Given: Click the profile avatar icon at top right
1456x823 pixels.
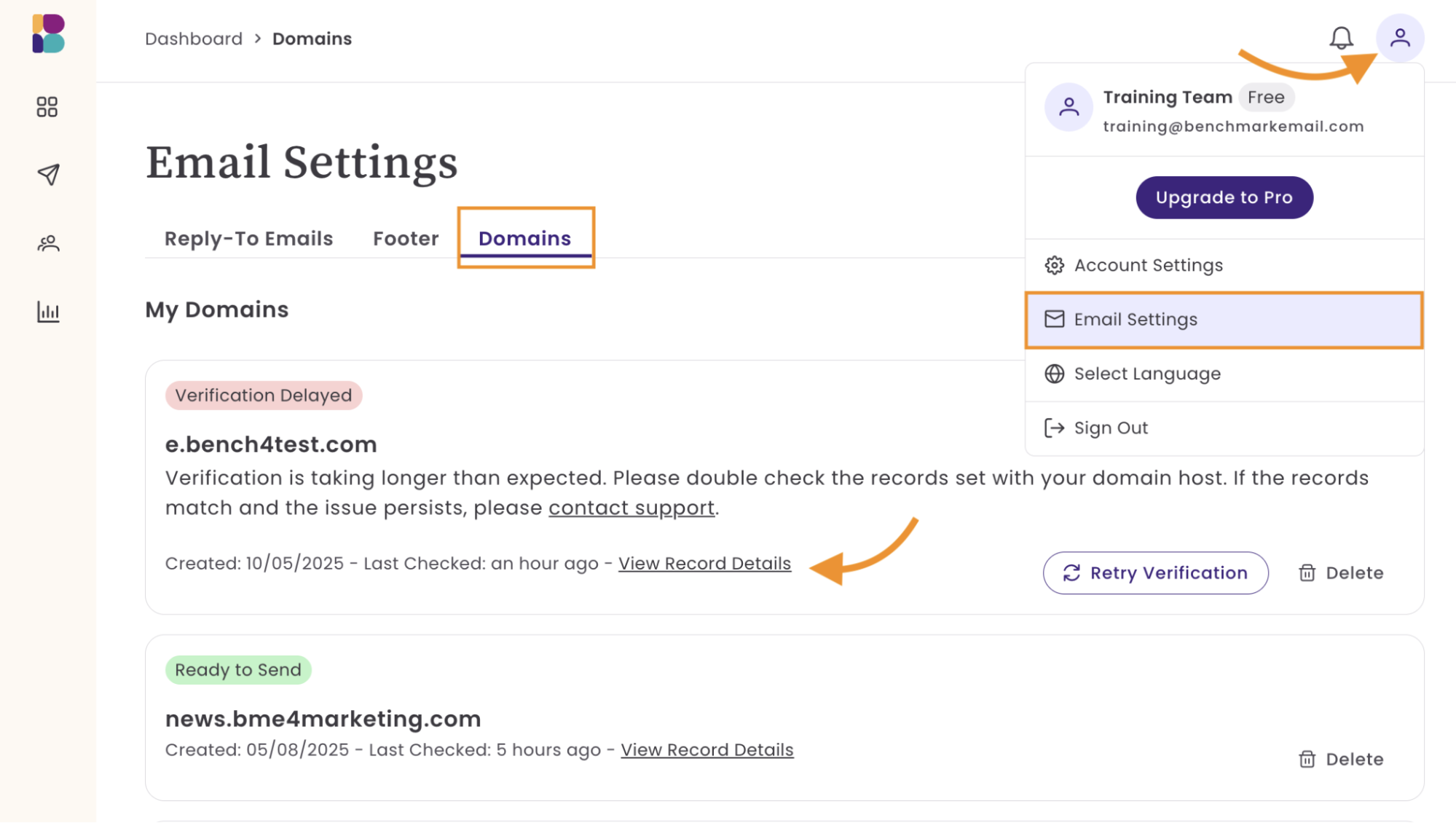Looking at the screenshot, I should (x=1399, y=38).
